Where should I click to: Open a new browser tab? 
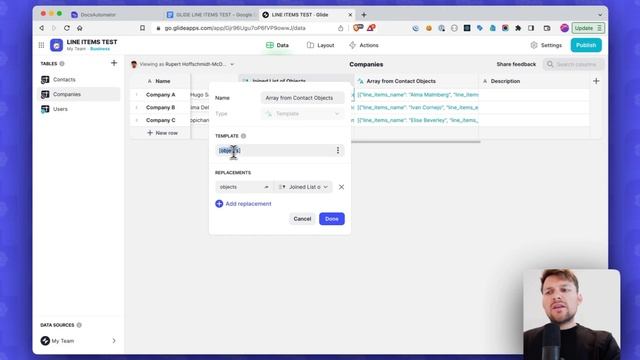(364, 15)
